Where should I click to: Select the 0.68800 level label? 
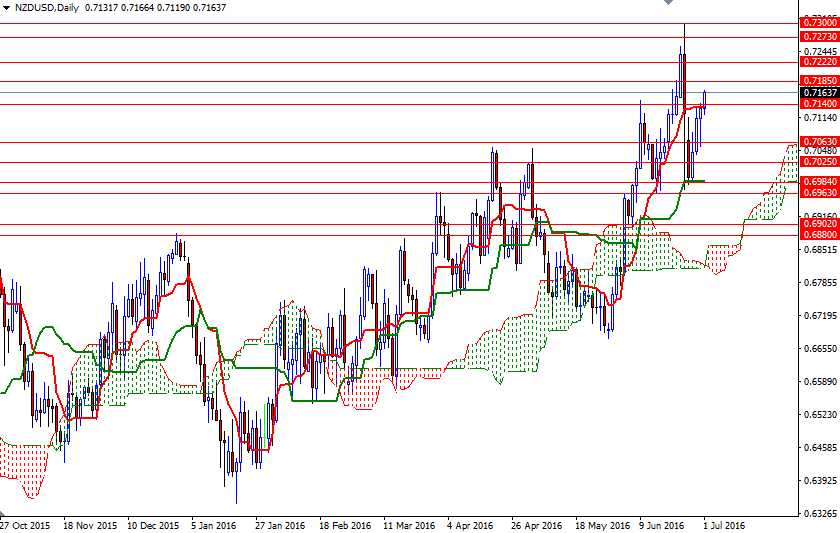tap(819, 235)
